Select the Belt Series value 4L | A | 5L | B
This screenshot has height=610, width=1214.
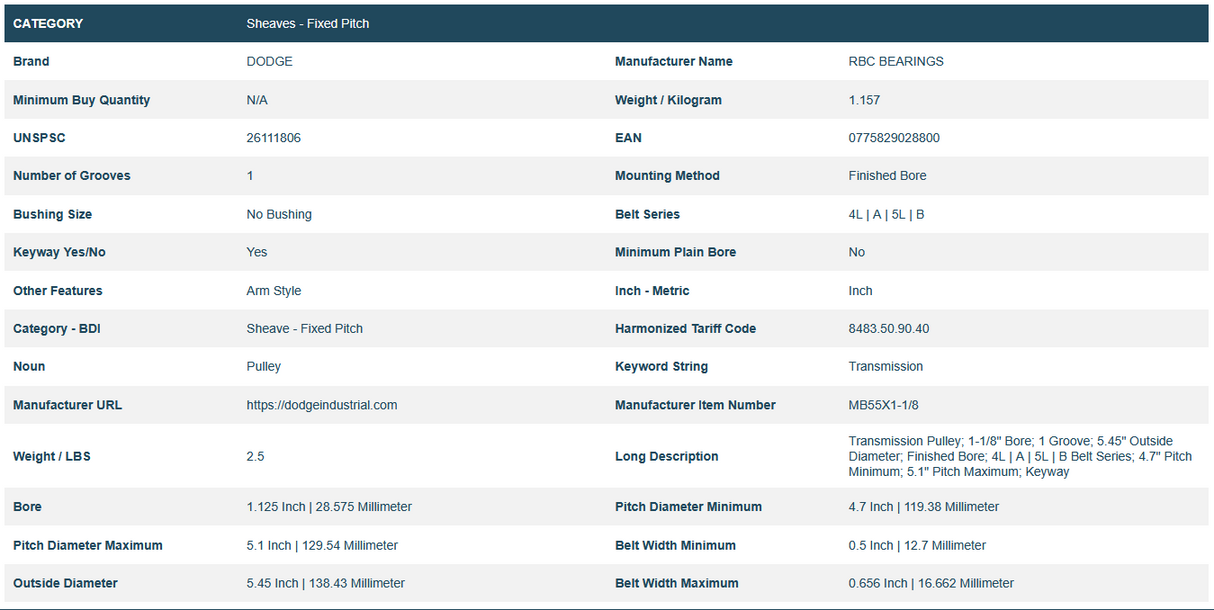coord(886,215)
